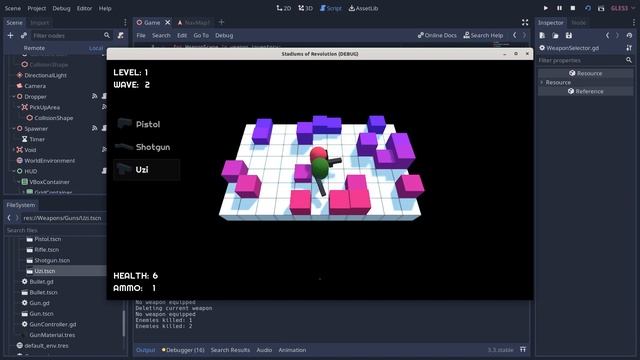Open the Search Results bottom panel

coord(230,350)
